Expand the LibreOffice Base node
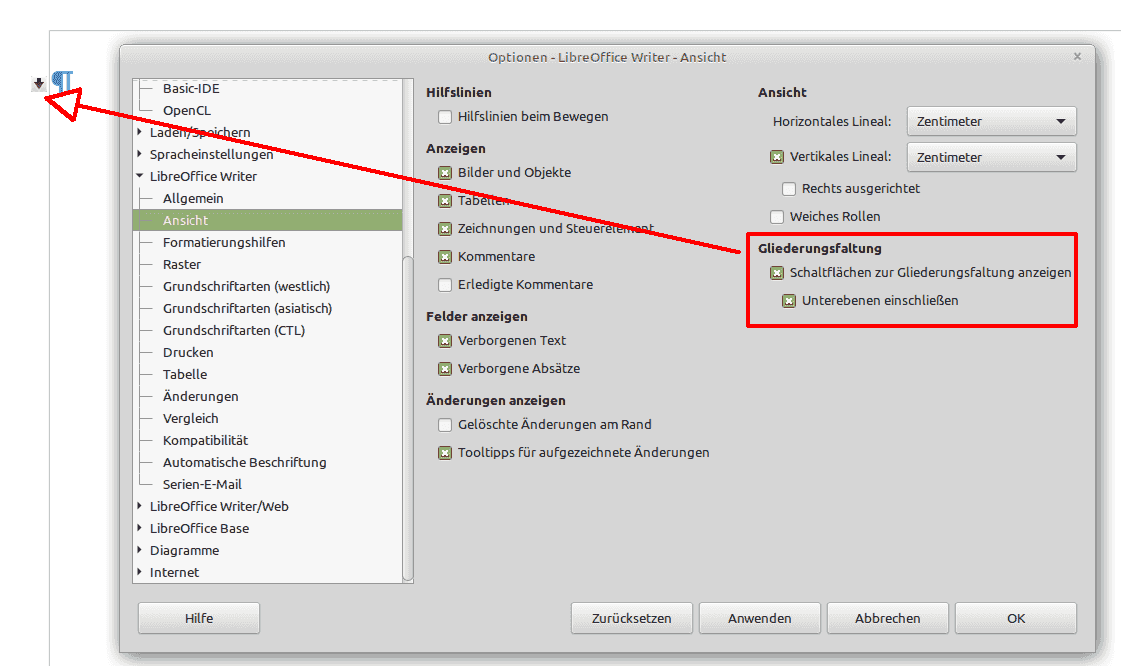Screen dimensions: 1121x666 (139, 528)
